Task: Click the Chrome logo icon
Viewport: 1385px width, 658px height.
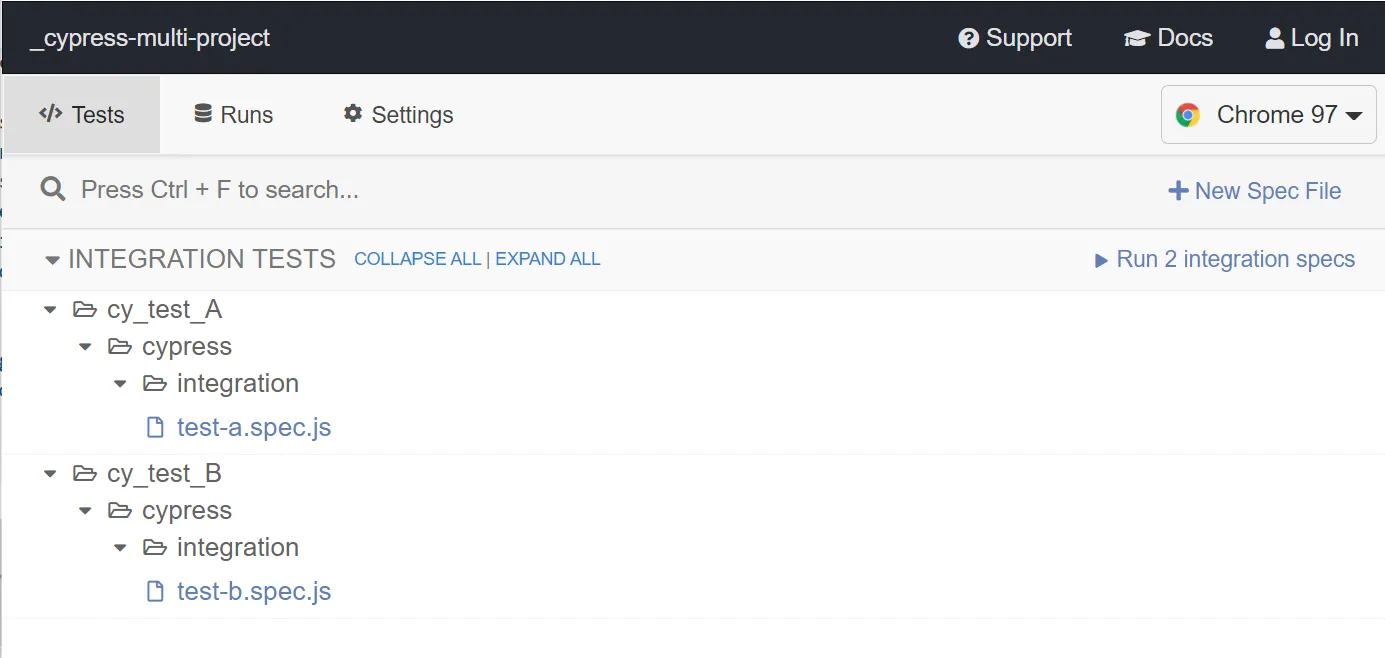Action: (1188, 115)
